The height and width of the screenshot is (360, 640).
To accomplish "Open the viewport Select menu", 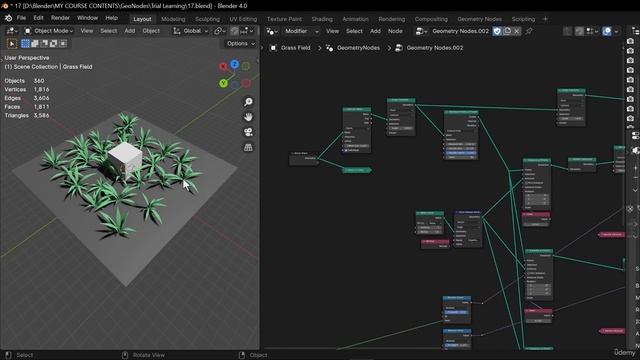I will [x=109, y=31].
